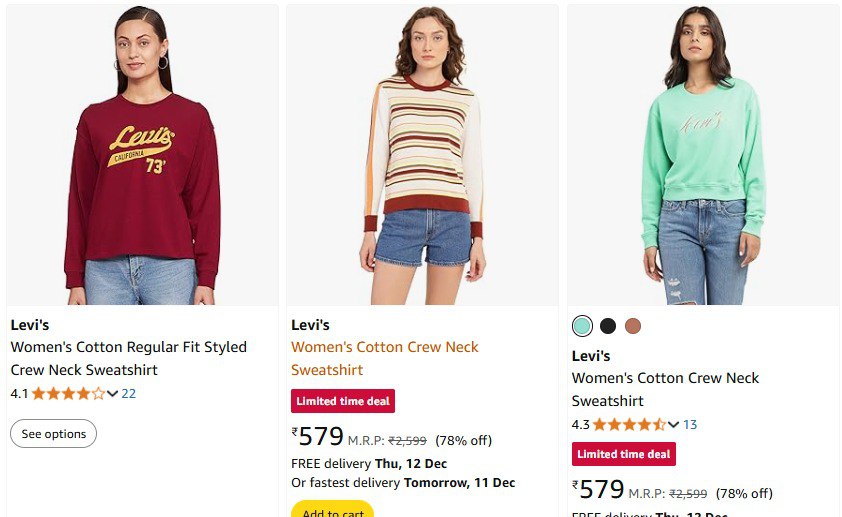Click the 4.1 star rating icons

pos(68,394)
